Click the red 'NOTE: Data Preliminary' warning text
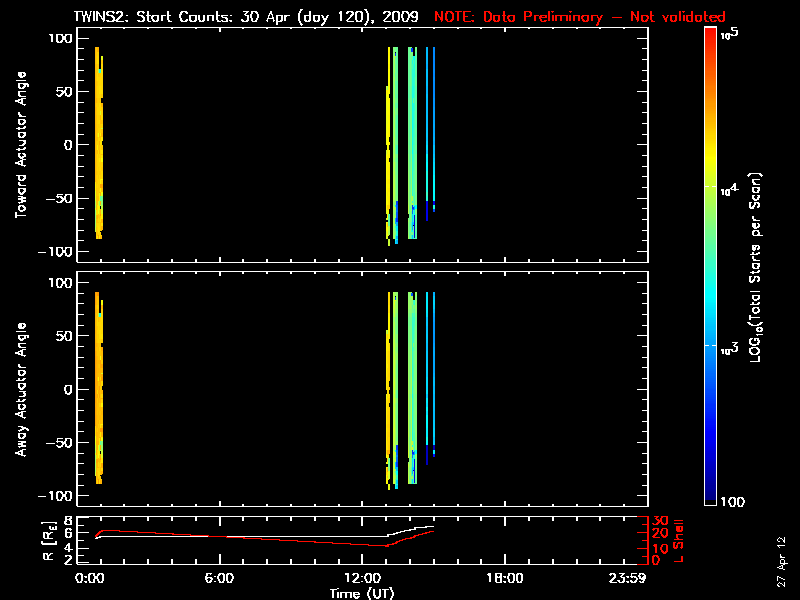 point(580,17)
